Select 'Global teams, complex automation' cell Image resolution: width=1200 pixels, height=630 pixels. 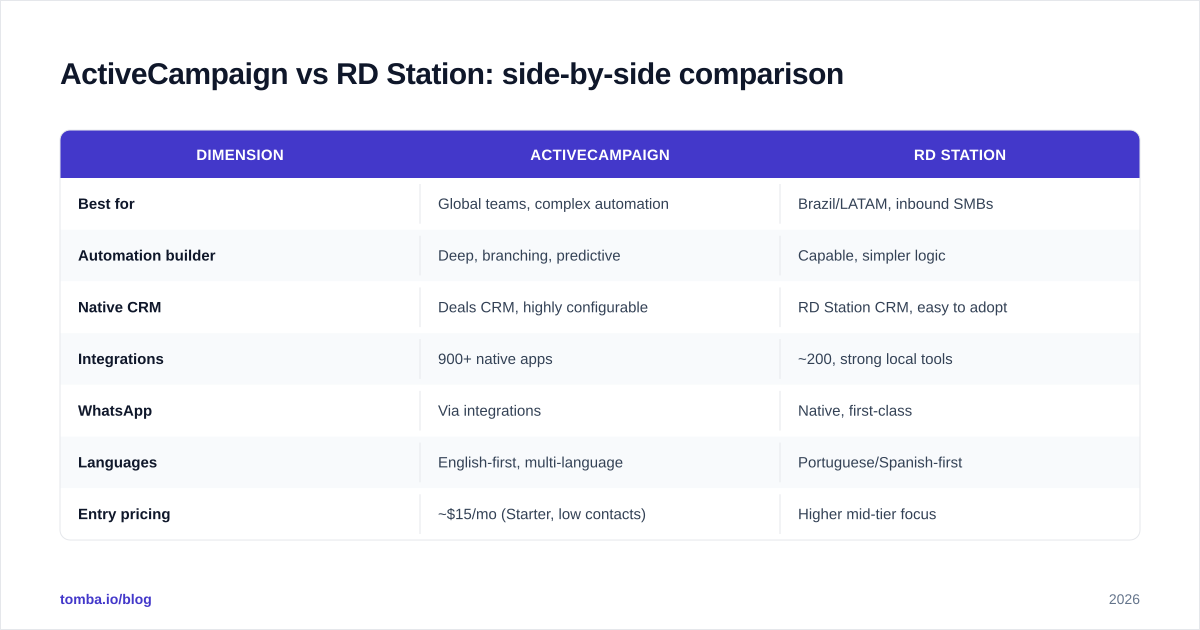coord(600,204)
